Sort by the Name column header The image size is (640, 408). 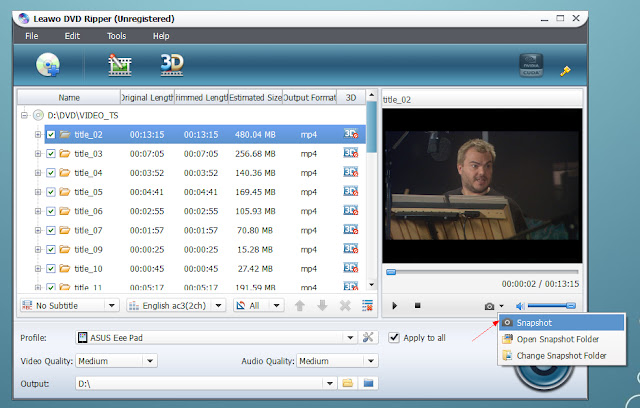[x=69, y=98]
